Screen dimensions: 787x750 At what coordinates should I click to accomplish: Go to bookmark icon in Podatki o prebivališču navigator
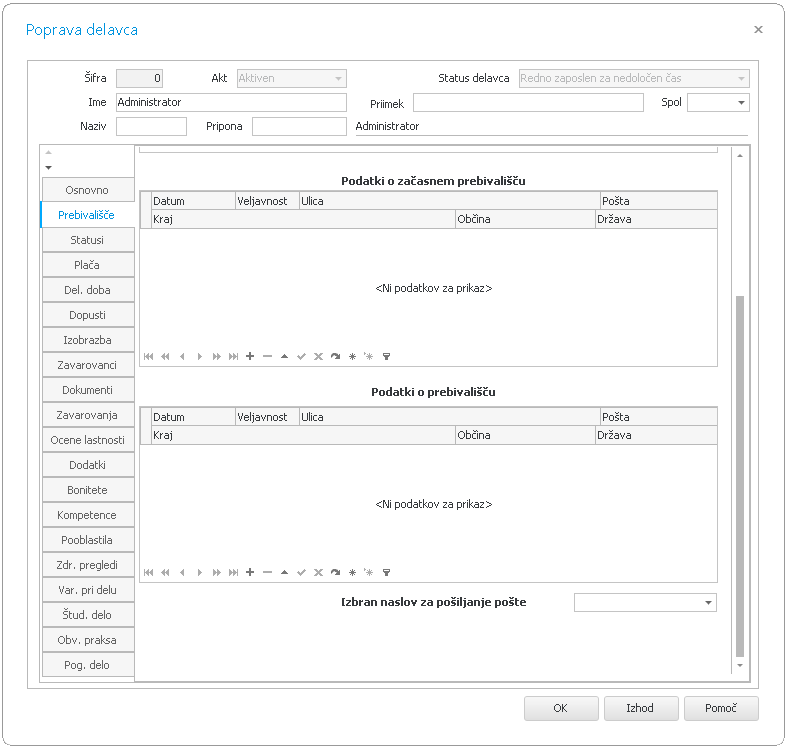(x=369, y=572)
